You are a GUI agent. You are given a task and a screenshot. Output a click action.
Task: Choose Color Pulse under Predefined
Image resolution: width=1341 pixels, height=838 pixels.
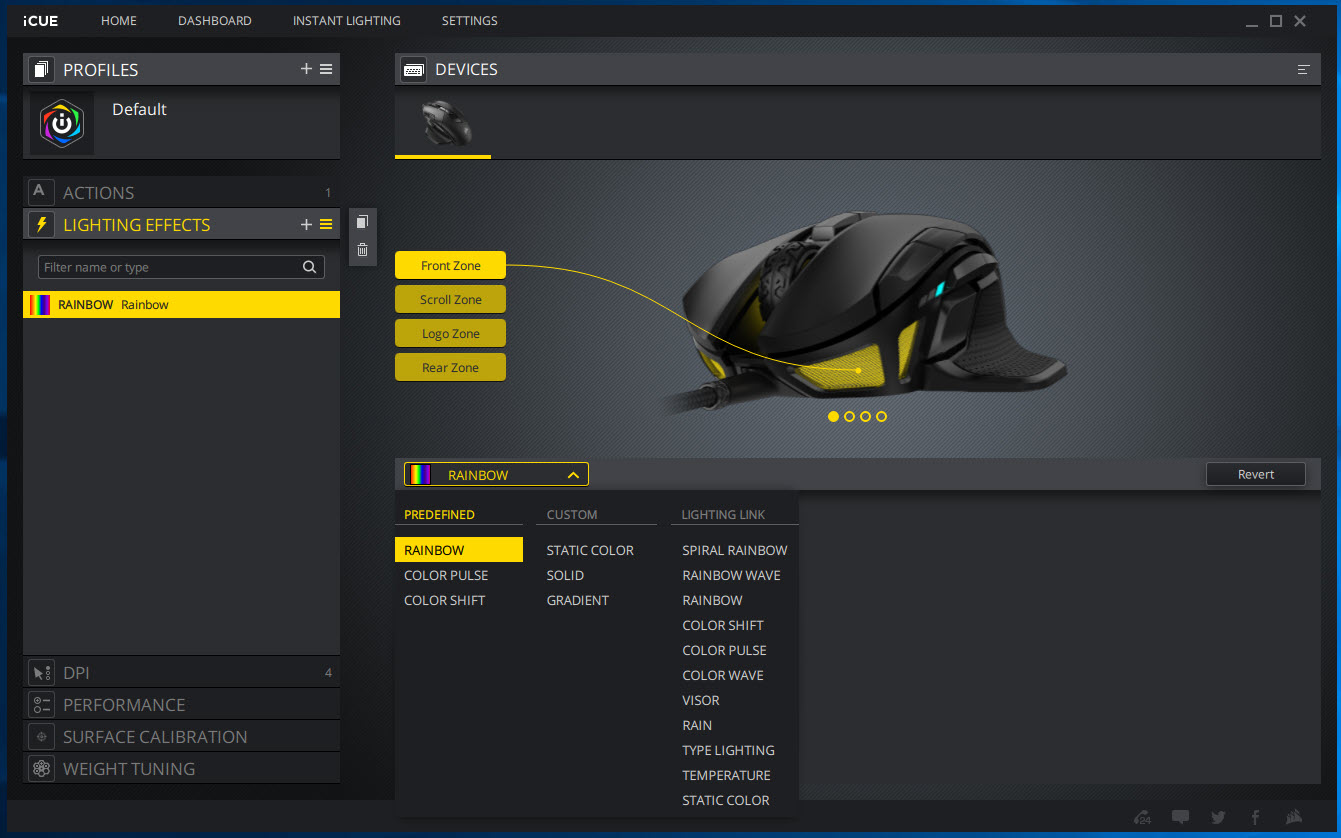tap(446, 575)
